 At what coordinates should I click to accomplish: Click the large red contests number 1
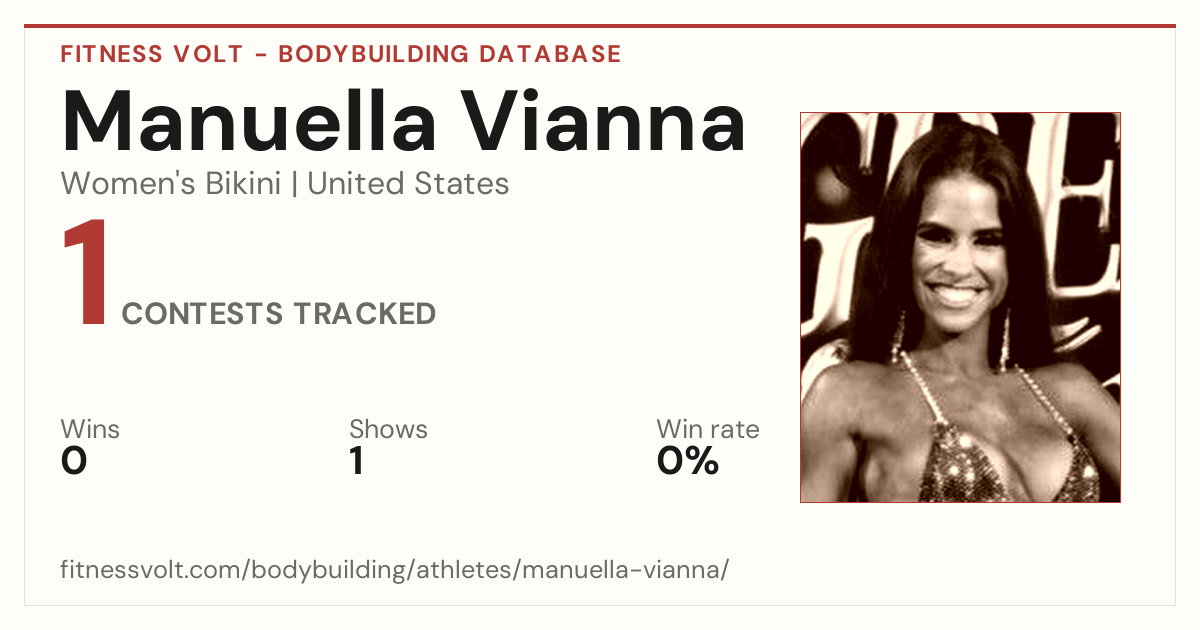(86, 274)
